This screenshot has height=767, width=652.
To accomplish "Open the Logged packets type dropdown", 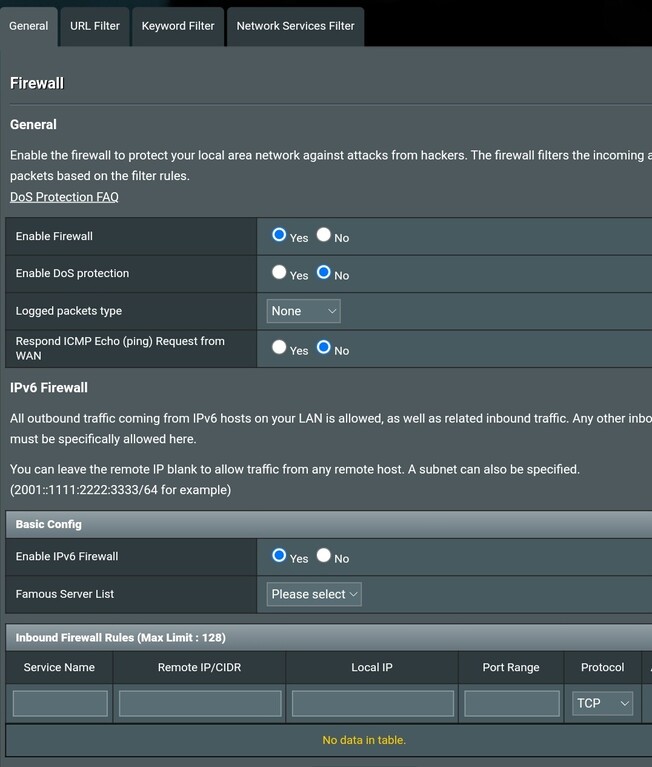I will point(304,311).
